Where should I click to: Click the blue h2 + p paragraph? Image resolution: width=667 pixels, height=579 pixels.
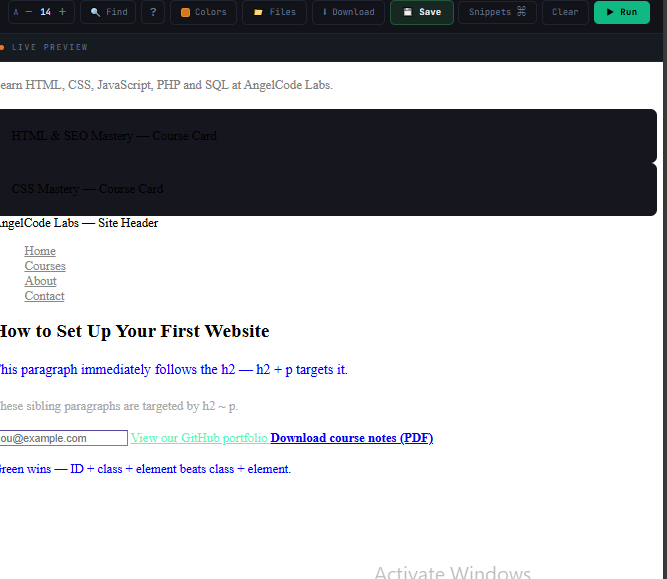point(174,369)
